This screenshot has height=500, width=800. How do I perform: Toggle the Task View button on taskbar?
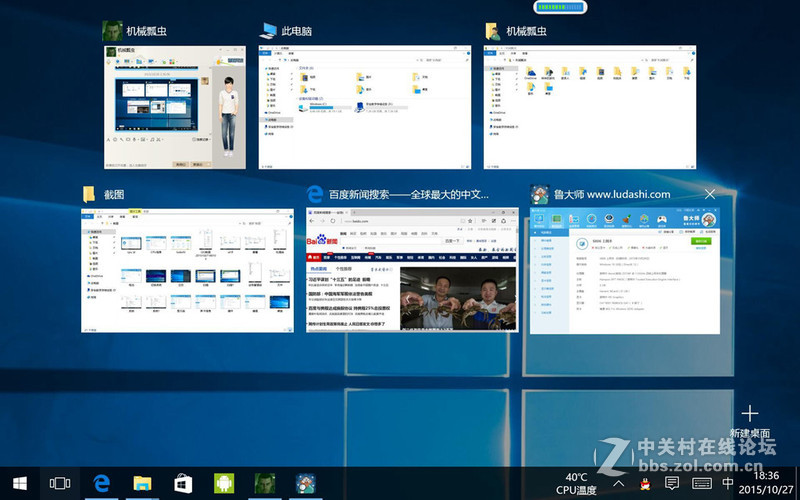[60, 483]
